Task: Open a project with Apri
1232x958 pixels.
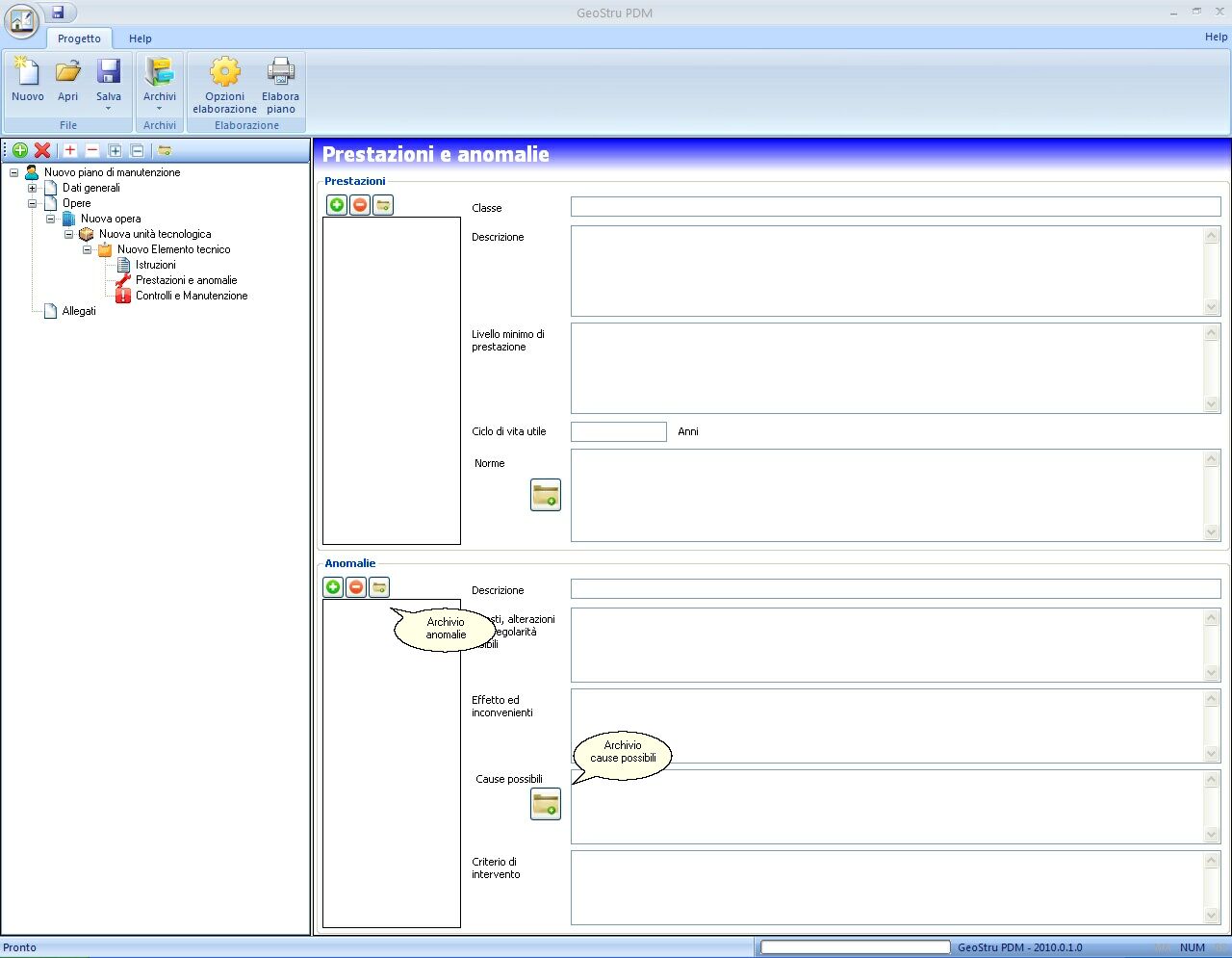Action: point(67,79)
